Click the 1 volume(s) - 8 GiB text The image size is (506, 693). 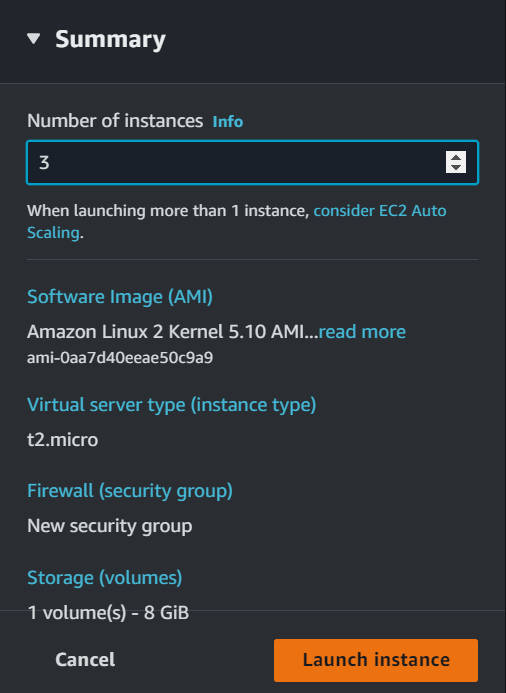tap(108, 613)
